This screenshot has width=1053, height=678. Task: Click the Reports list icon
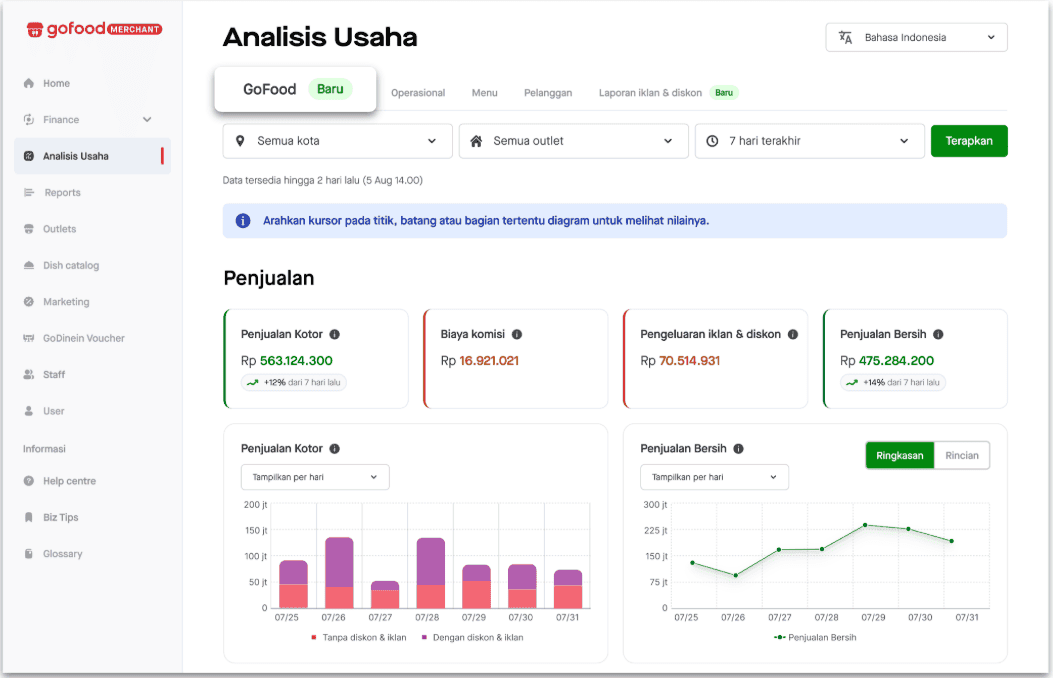pos(28,193)
